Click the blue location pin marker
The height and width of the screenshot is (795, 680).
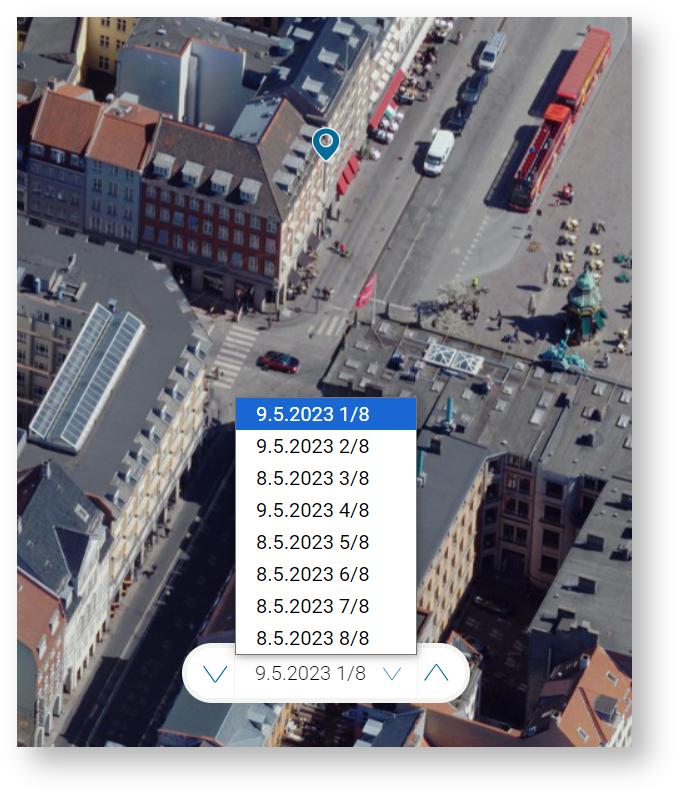(x=326, y=142)
